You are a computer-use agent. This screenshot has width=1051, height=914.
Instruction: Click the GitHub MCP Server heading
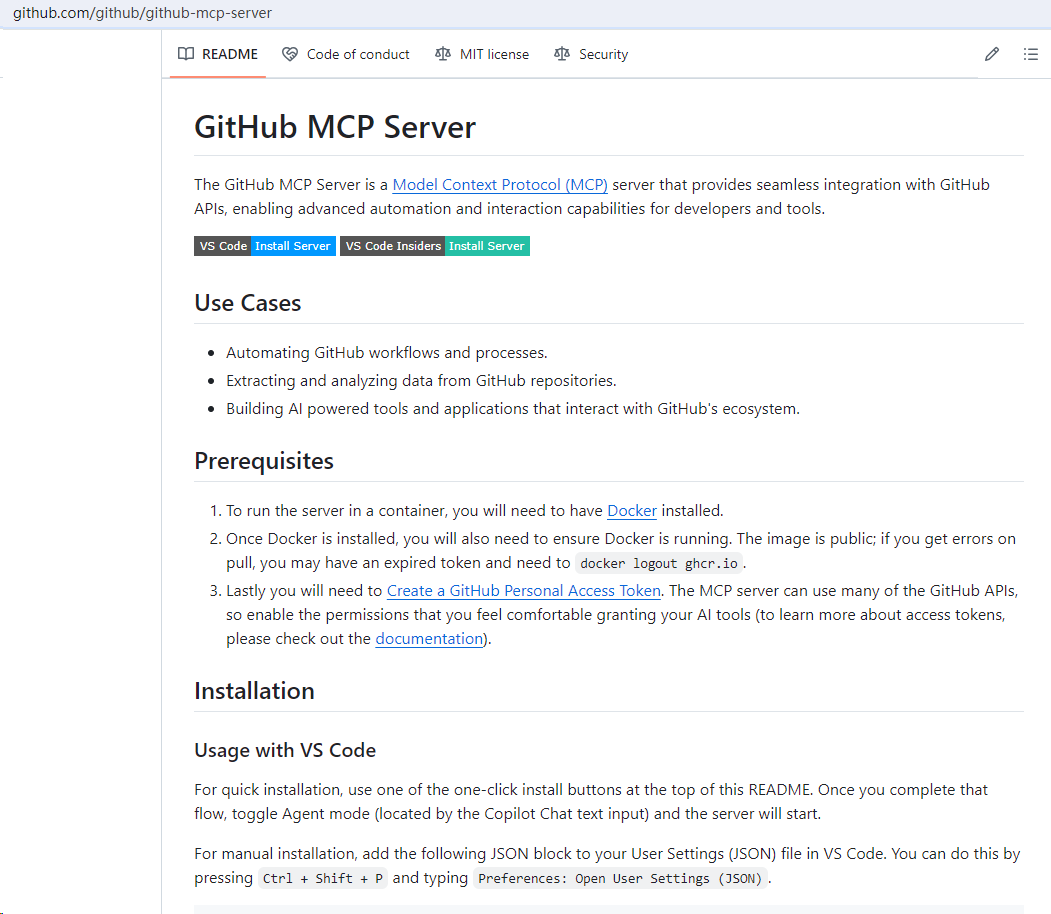click(x=334, y=127)
